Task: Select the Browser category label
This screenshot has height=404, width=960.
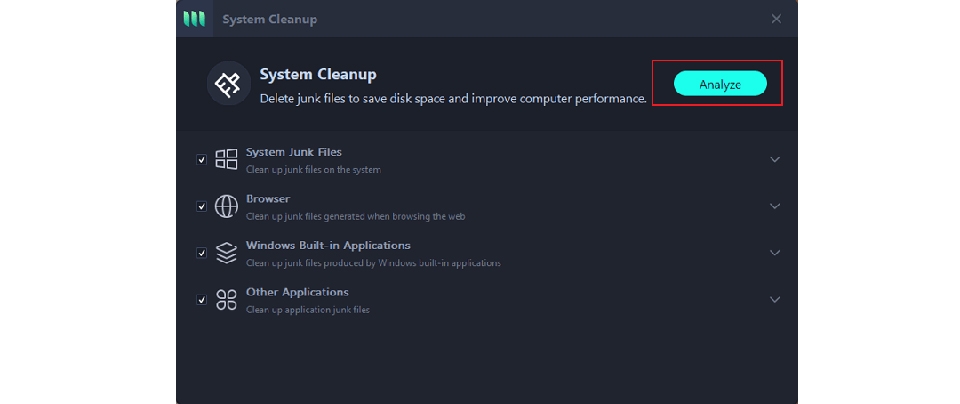Action: click(268, 199)
